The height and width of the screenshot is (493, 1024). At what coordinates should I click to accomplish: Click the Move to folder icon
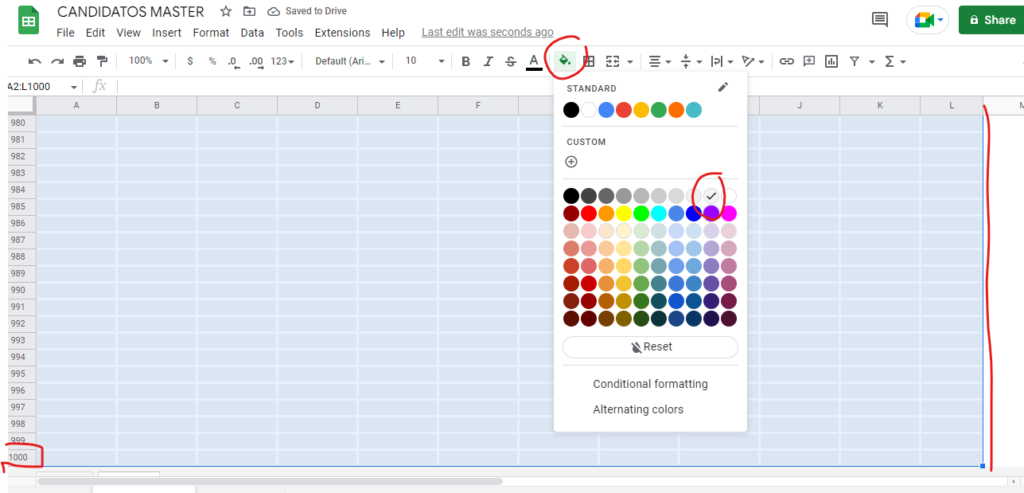249,11
